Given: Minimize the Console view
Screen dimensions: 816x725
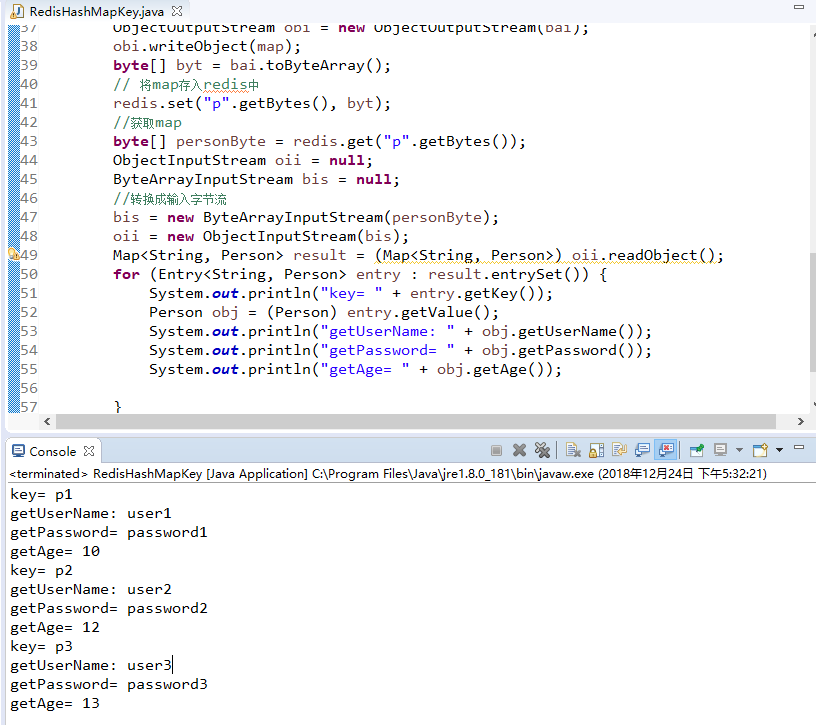Looking at the screenshot, I should pyautogui.click(x=797, y=450).
